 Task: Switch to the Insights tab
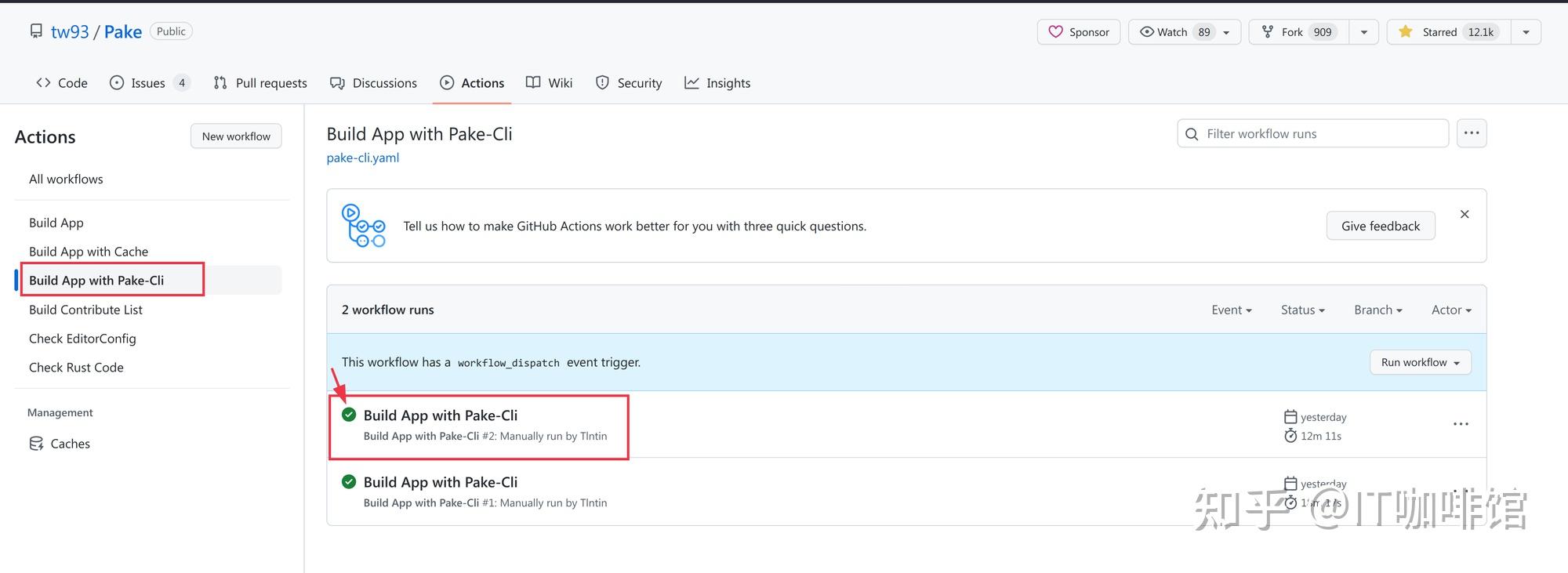pos(717,83)
